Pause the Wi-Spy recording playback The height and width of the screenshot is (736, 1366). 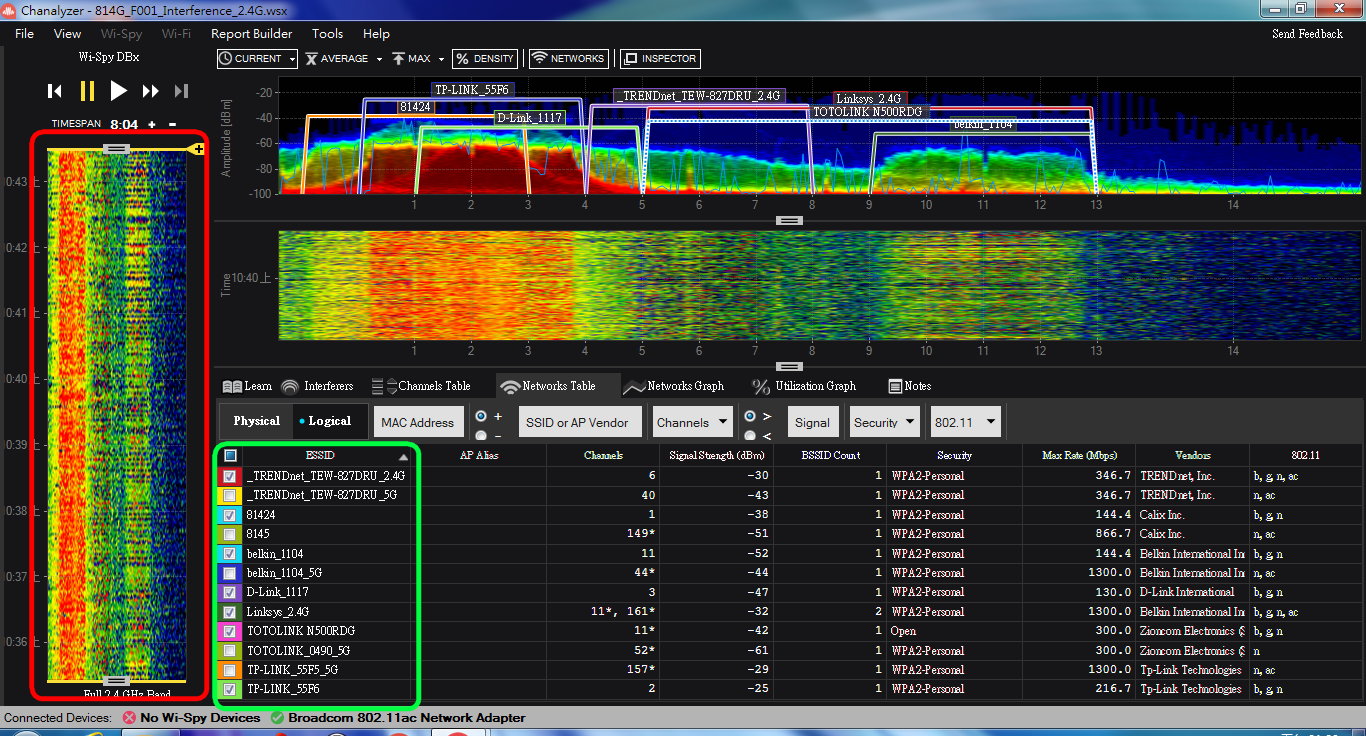pyautogui.click(x=87, y=91)
